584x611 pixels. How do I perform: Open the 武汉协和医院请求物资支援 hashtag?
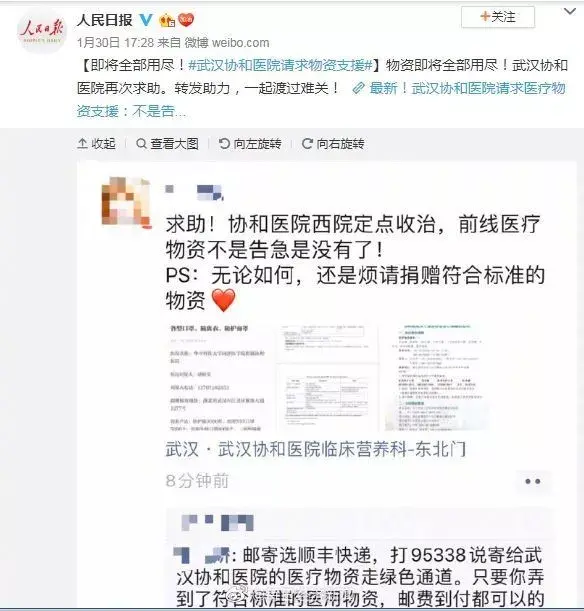click(x=281, y=65)
